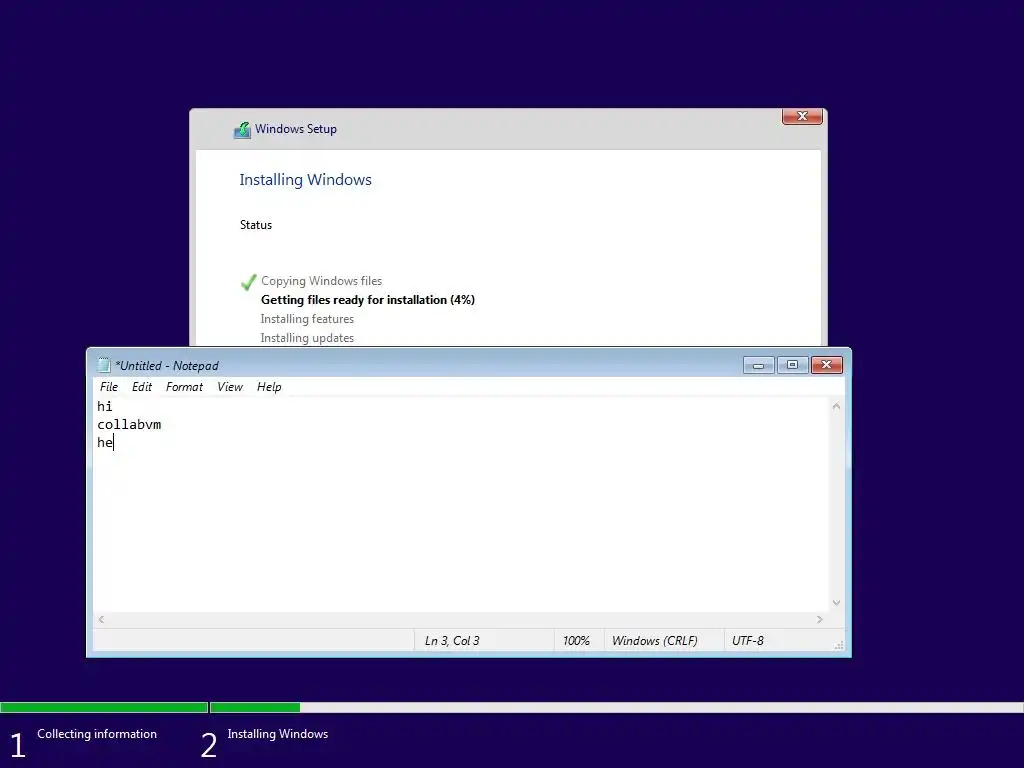1024x768 pixels.
Task: Click the Notepad horizontal scroll left arrow
Action: [101, 619]
